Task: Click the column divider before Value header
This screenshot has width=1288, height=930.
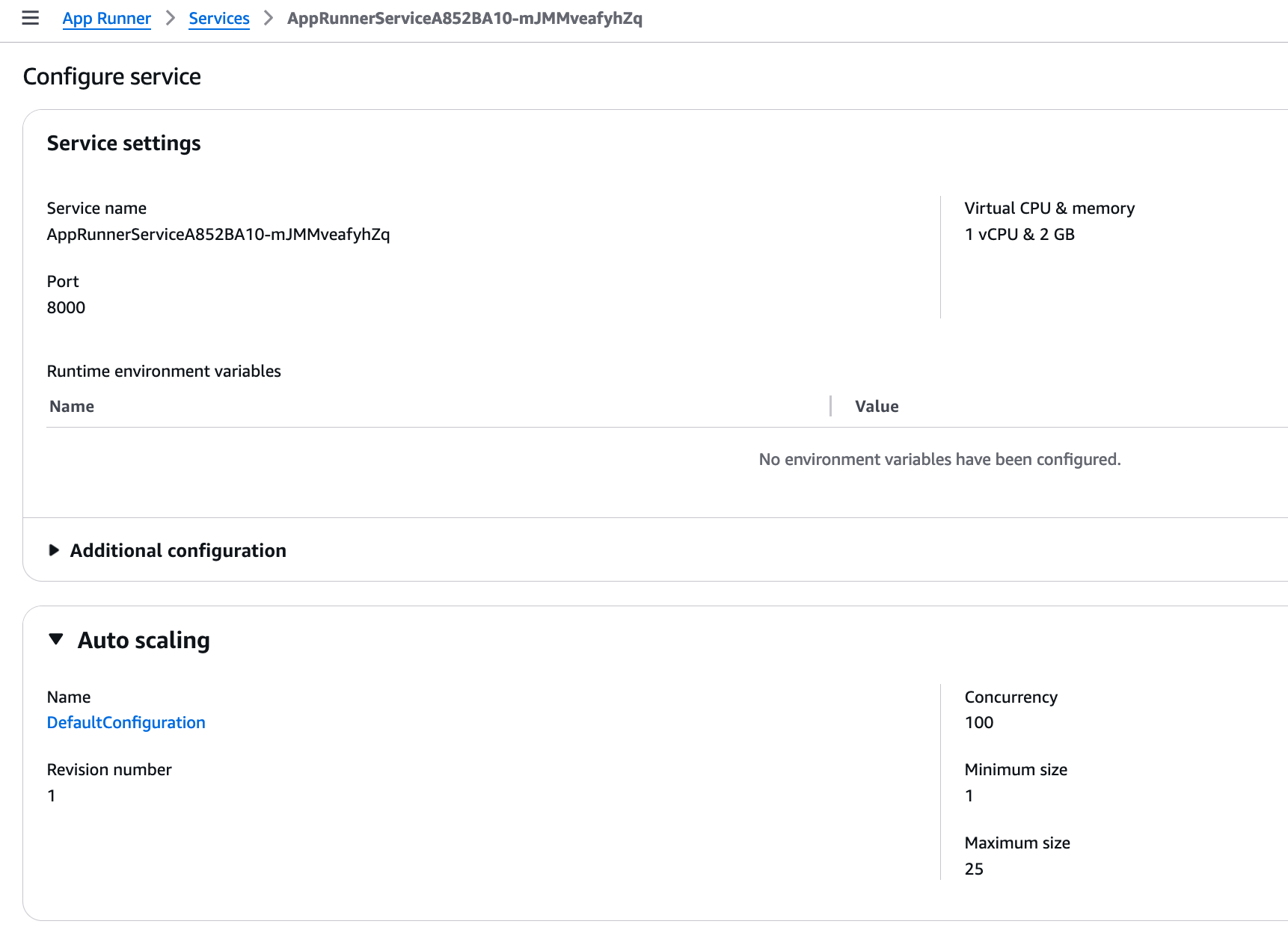Action: tap(830, 406)
